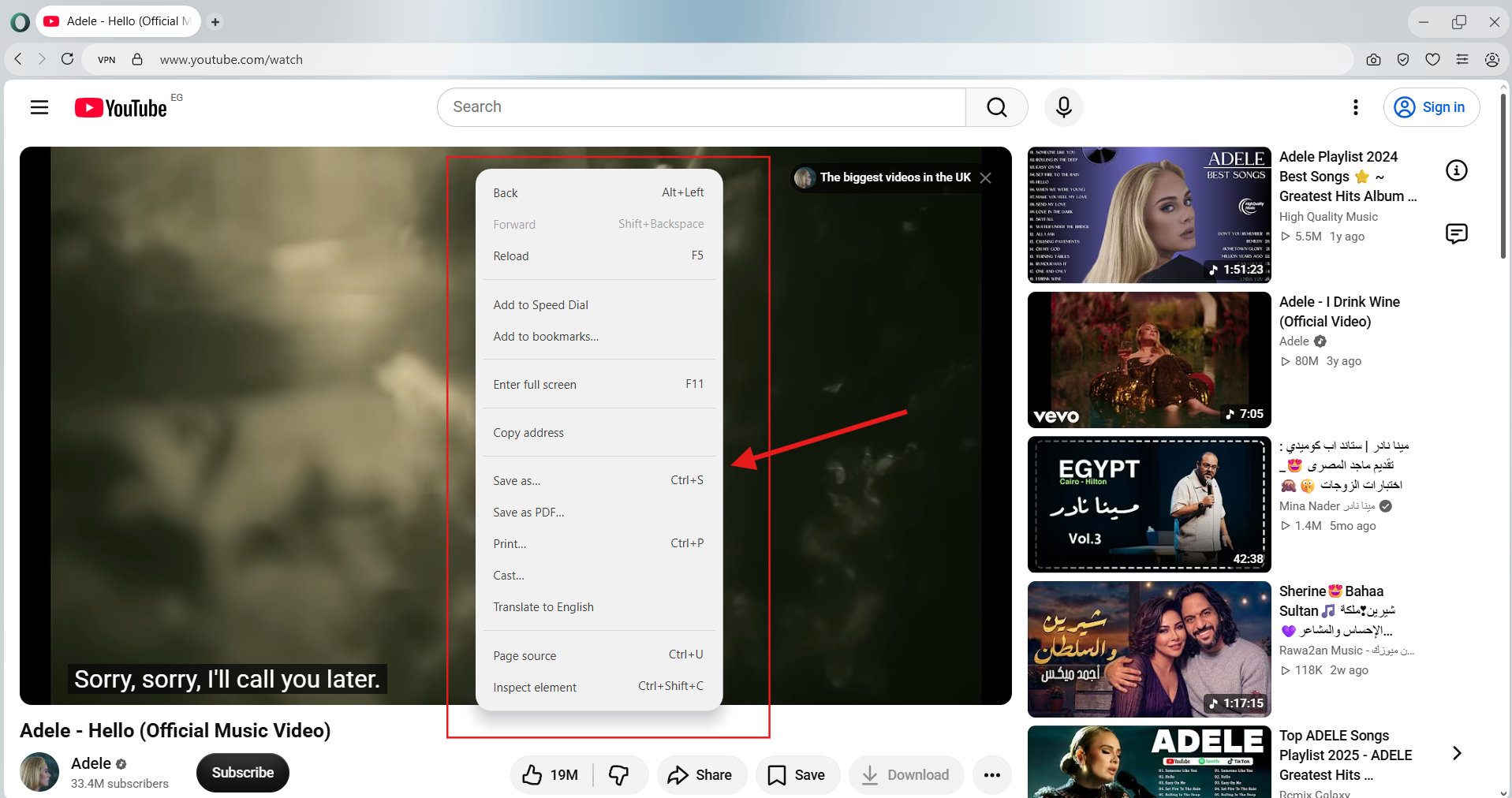
Task: Open a new browser tab
Action: (215, 22)
